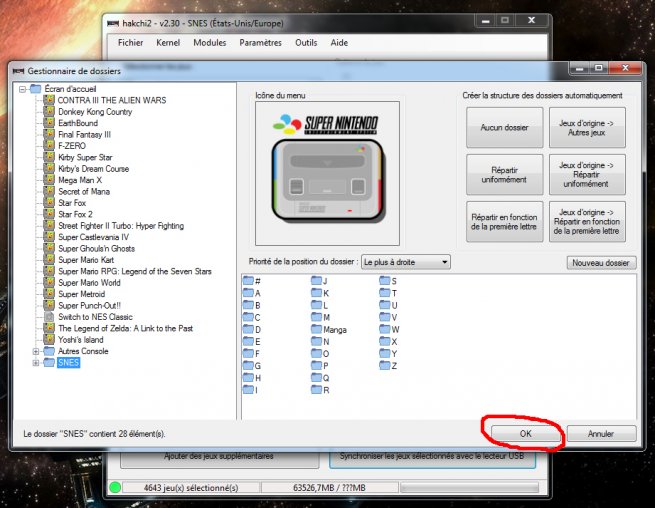Select Street Fighter II Turbo: Hyper Fighting
The height and width of the screenshot is (508, 655).
[x=121, y=226]
